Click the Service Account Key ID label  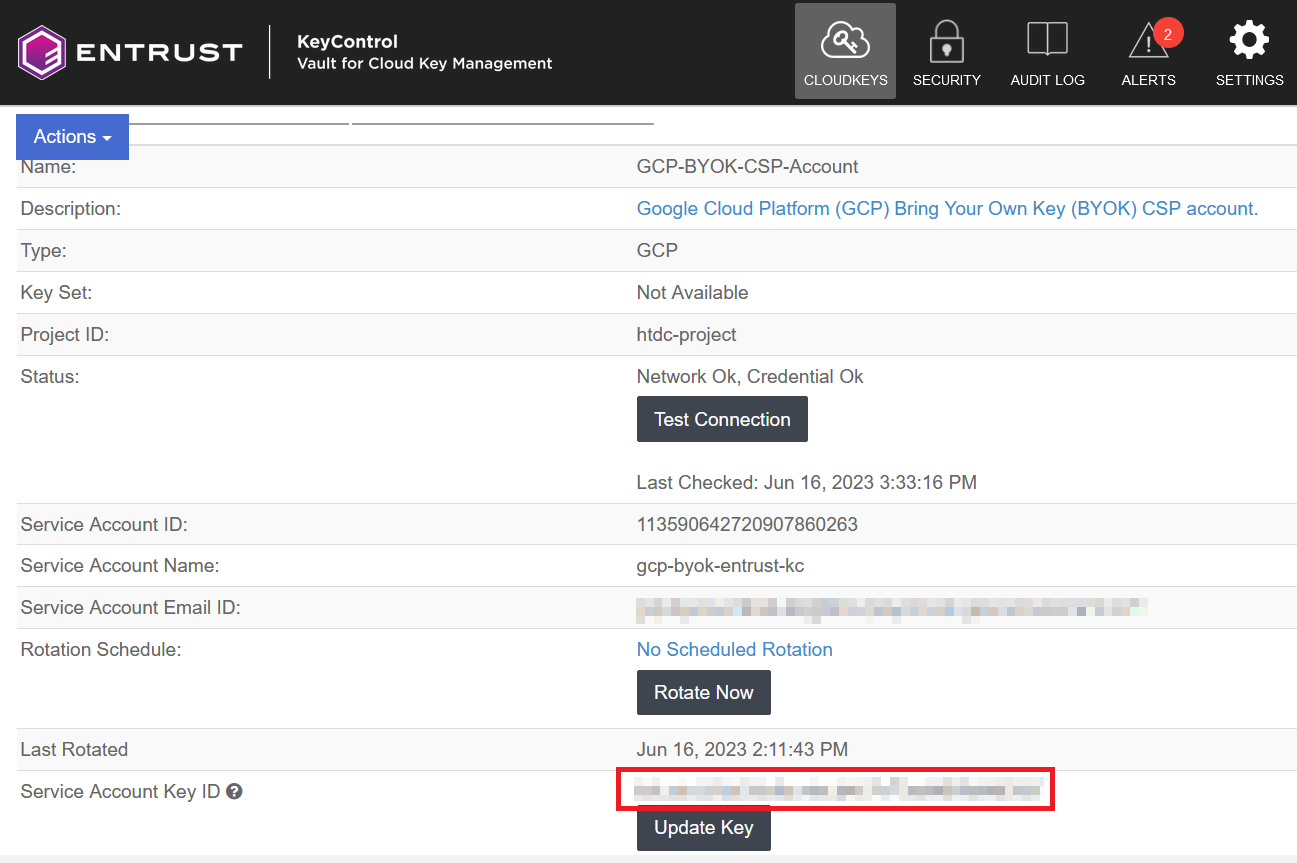click(120, 791)
